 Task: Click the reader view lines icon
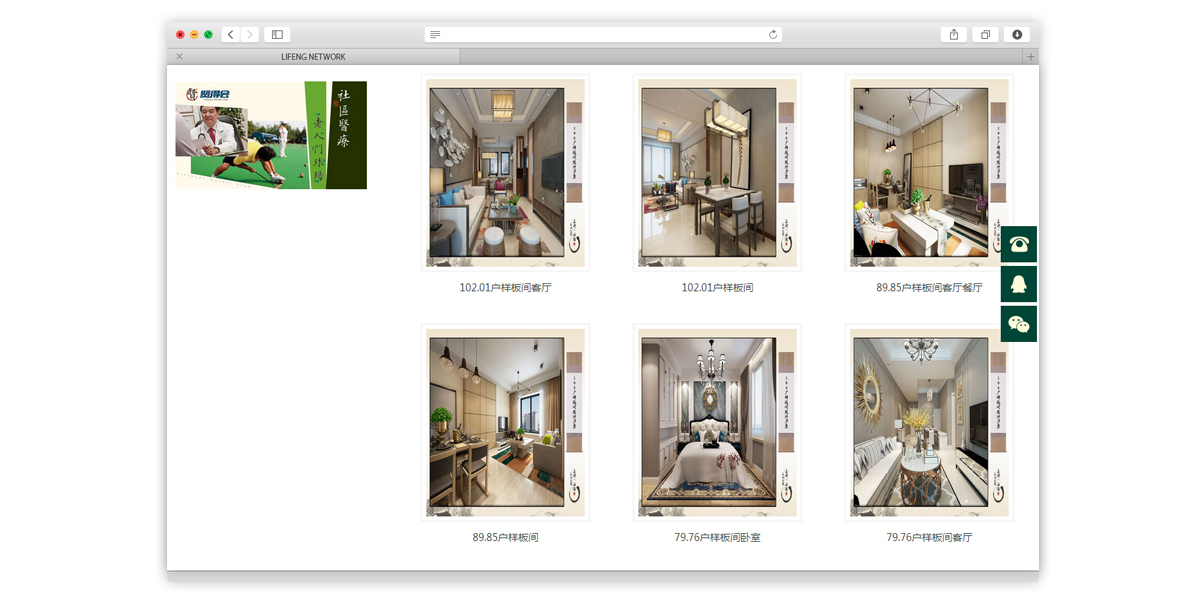pyautogui.click(x=435, y=34)
